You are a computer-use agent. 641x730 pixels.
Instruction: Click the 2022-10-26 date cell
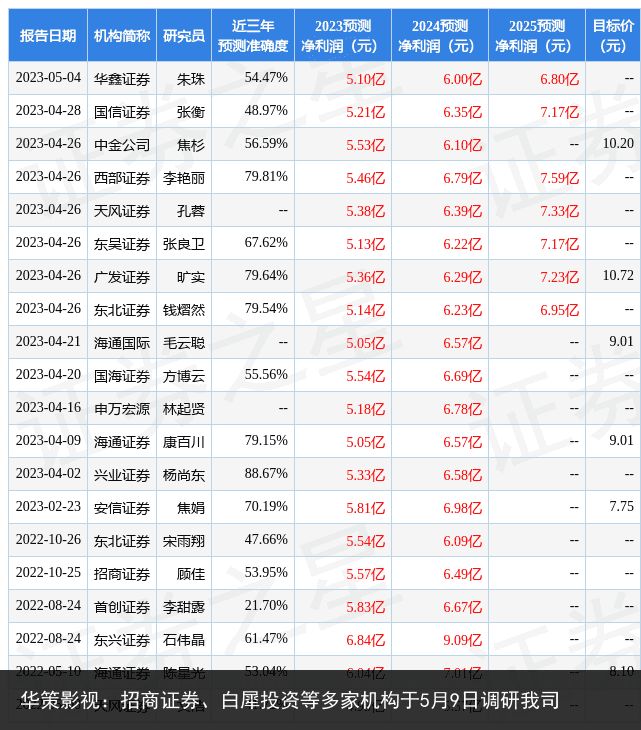pyautogui.click(x=48, y=540)
